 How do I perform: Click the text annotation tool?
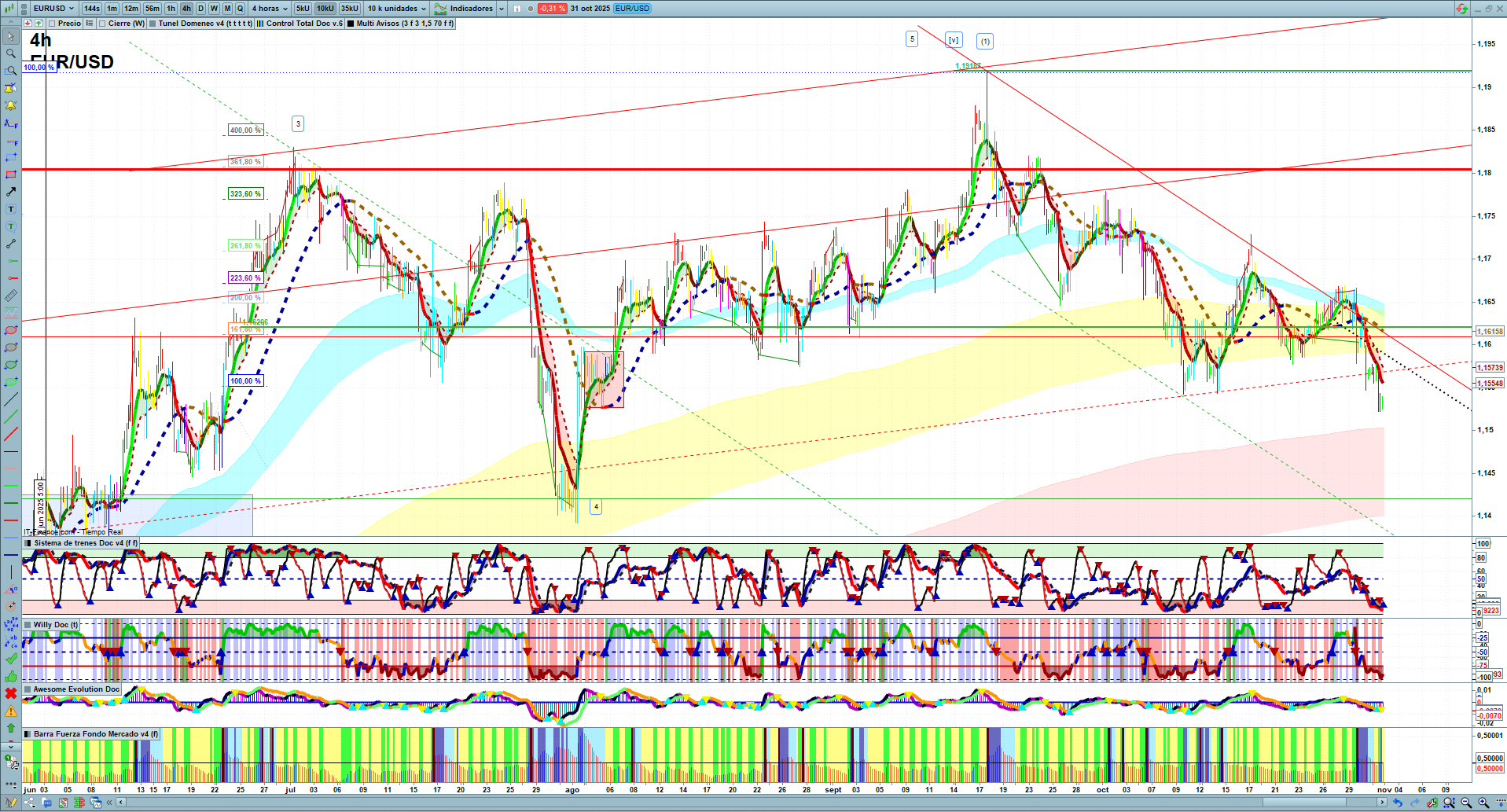[x=11, y=209]
